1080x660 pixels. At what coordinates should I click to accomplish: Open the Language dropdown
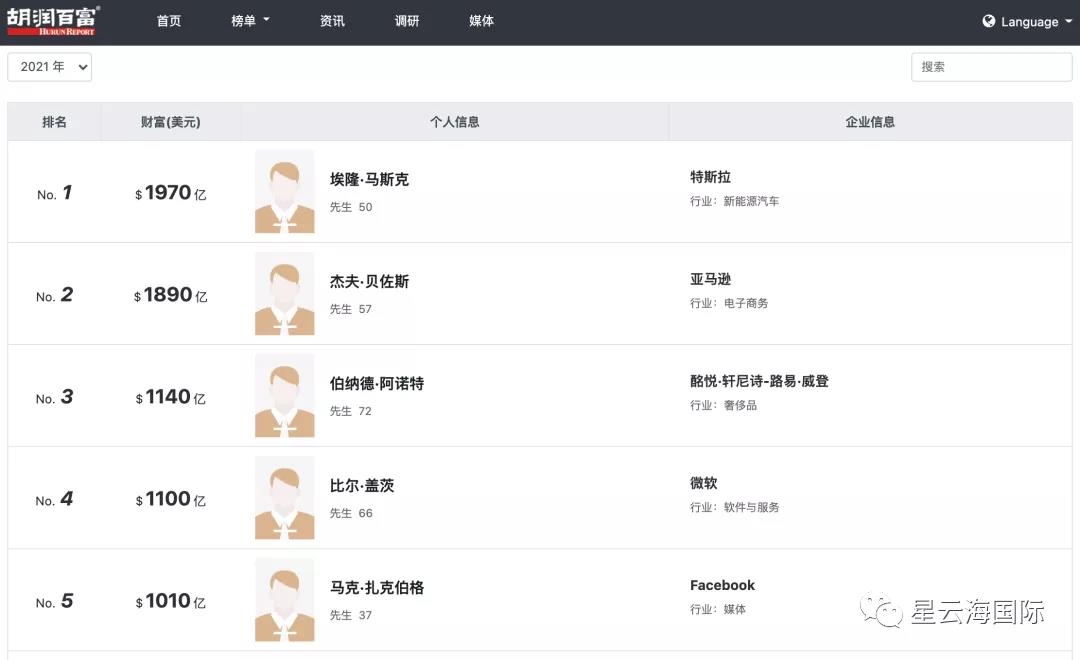(1027, 21)
